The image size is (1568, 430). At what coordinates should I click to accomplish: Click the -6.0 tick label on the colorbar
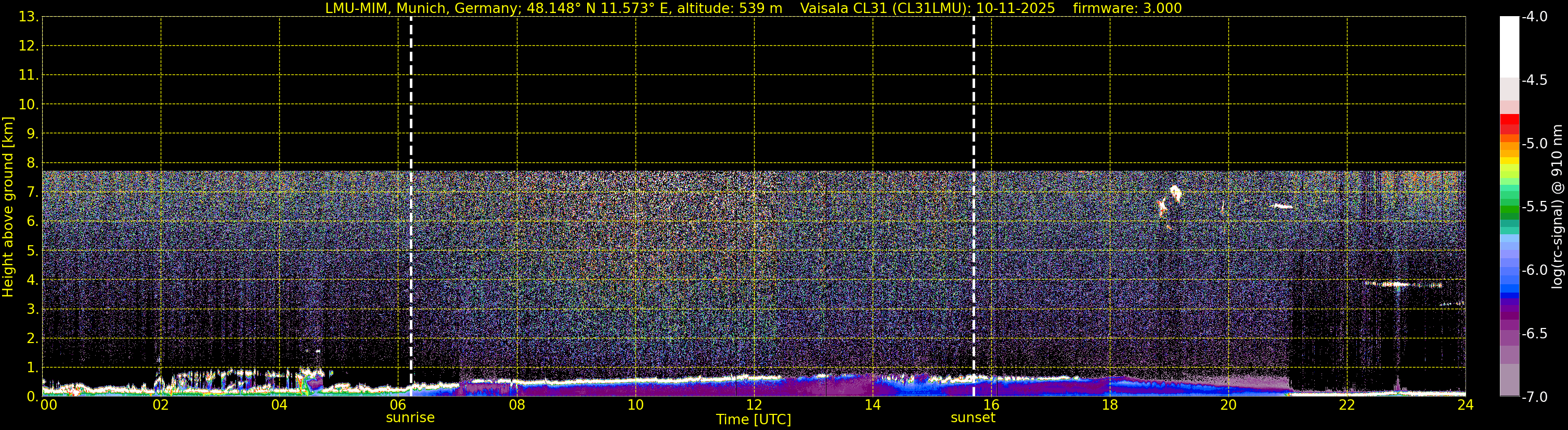coord(1534,270)
